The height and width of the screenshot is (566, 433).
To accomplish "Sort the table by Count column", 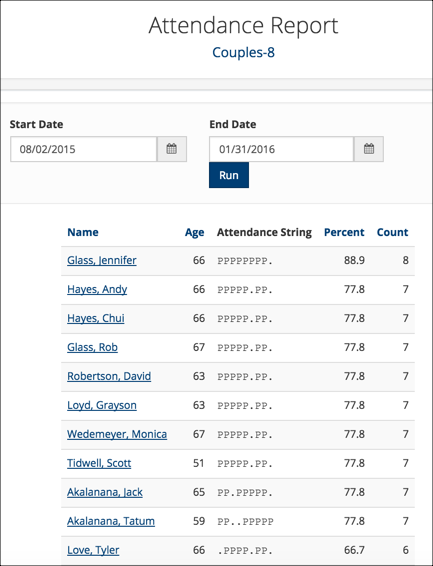I will (x=392, y=232).
